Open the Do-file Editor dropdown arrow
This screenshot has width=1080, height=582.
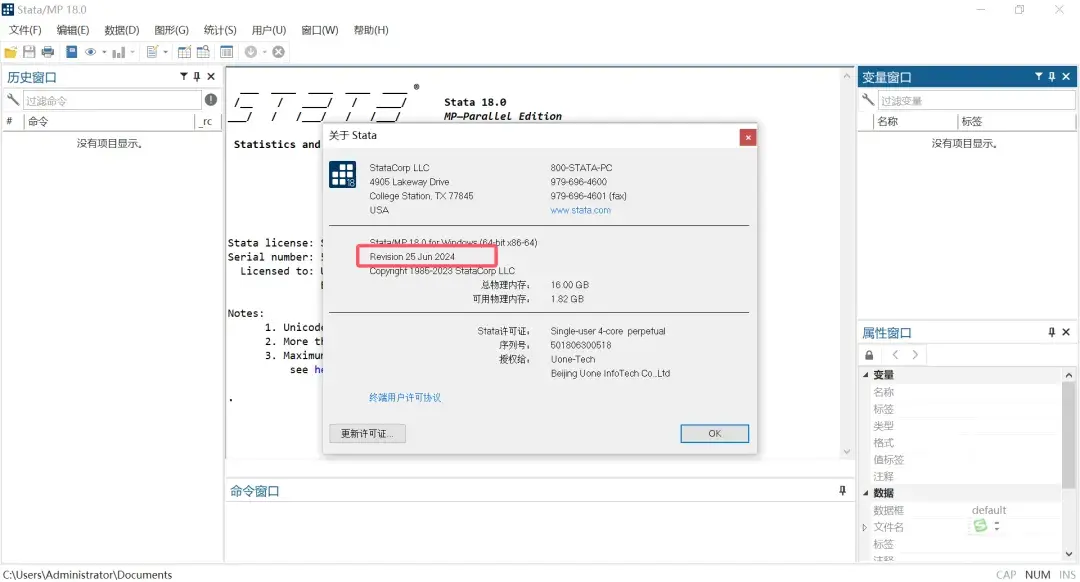[x=165, y=52]
